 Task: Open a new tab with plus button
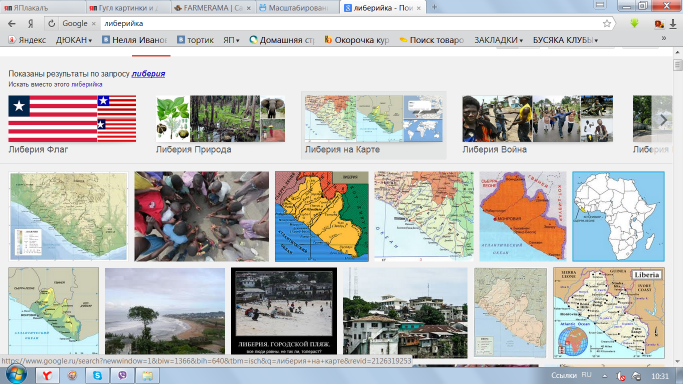(x=434, y=7)
